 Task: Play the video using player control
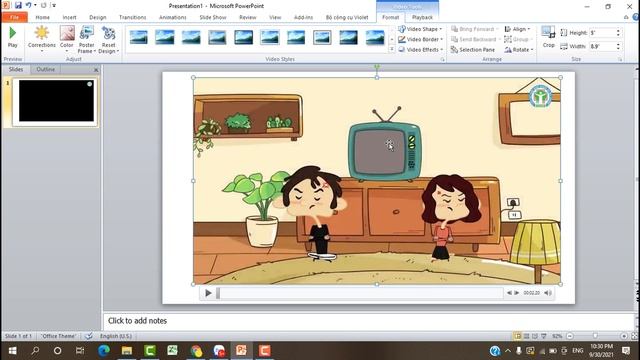pos(208,293)
